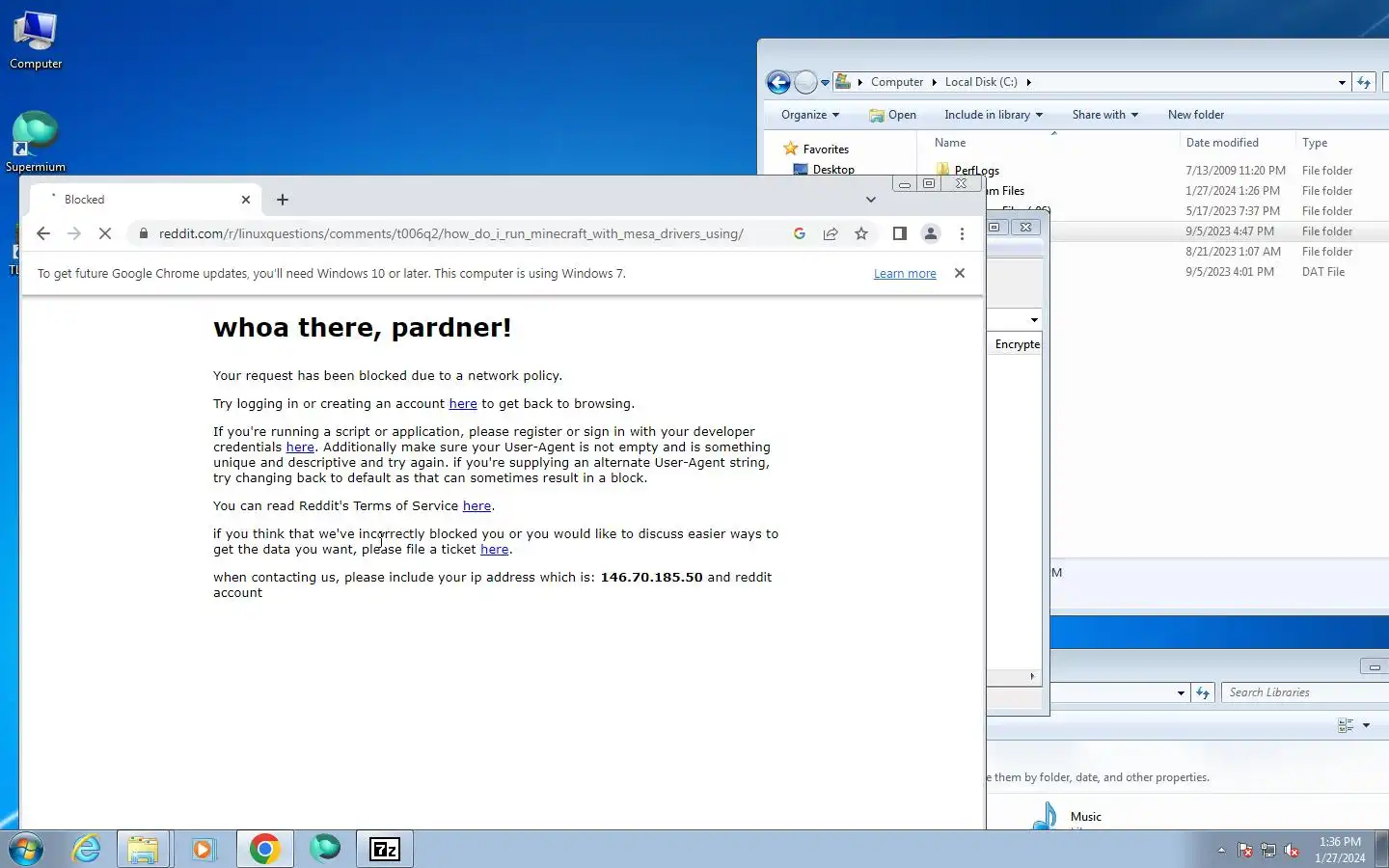Go back in the Local Disk Explorer window
1389x868 pixels.
coord(778,82)
